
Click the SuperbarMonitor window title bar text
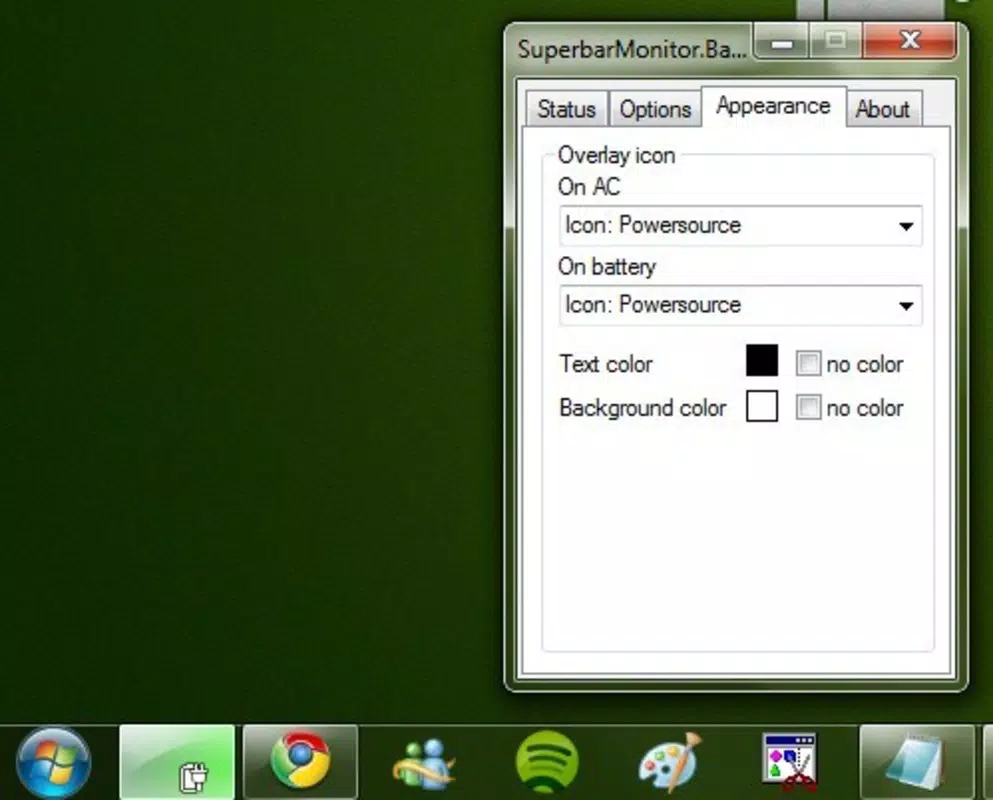[x=631, y=49]
